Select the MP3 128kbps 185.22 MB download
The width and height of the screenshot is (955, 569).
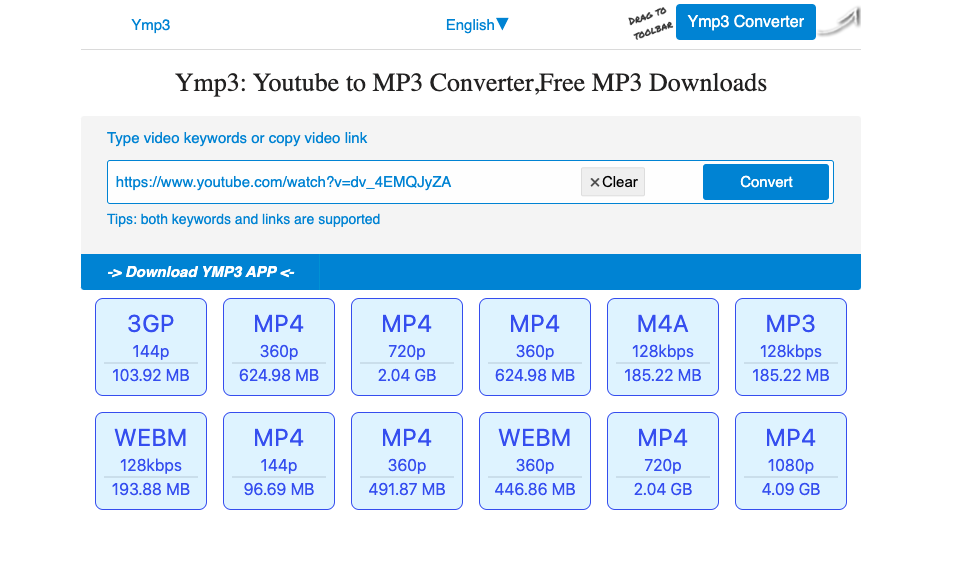(791, 347)
